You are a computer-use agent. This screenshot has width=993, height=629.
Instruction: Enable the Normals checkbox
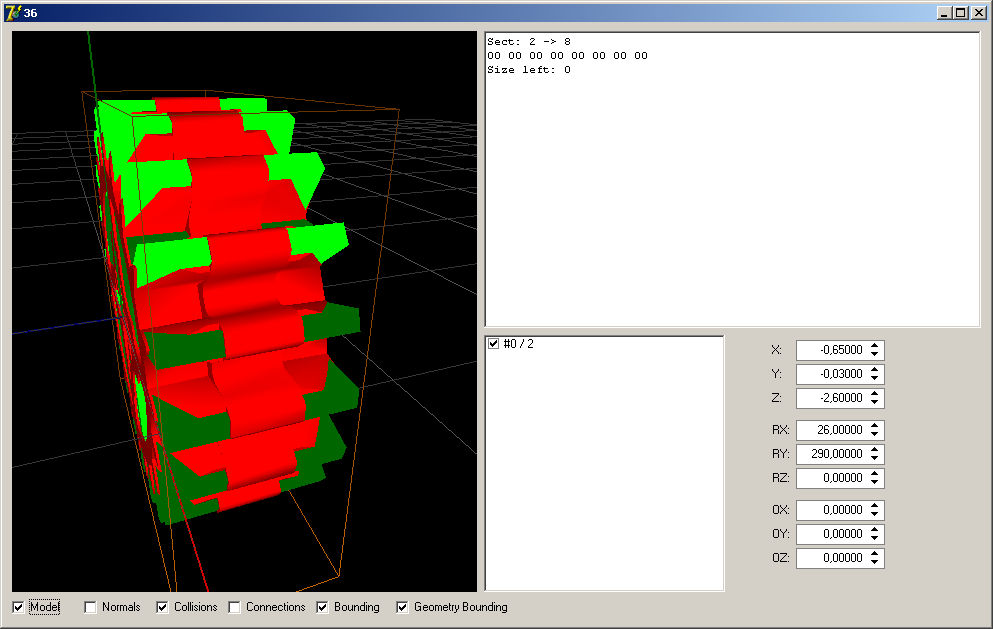(x=91, y=607)
